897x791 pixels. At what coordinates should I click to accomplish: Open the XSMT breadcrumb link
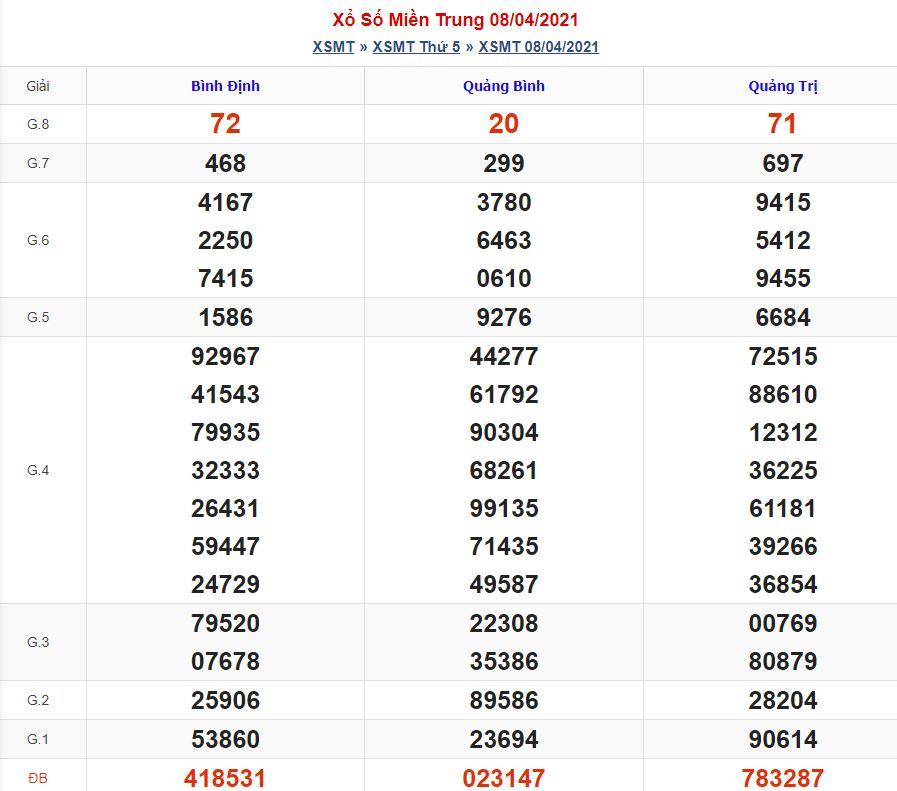334,47
